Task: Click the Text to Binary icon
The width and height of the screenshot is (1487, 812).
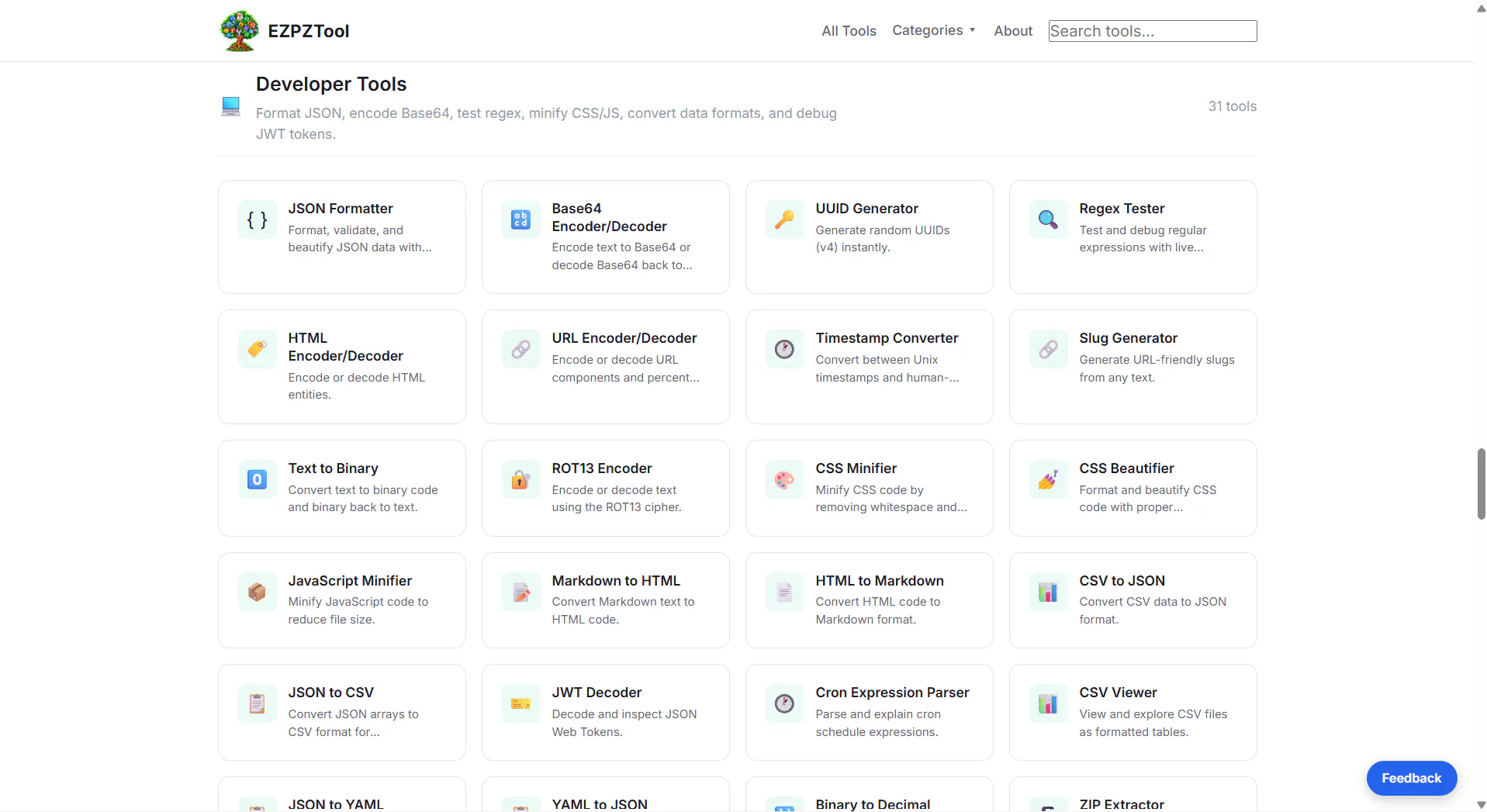Action: point(257,479)
